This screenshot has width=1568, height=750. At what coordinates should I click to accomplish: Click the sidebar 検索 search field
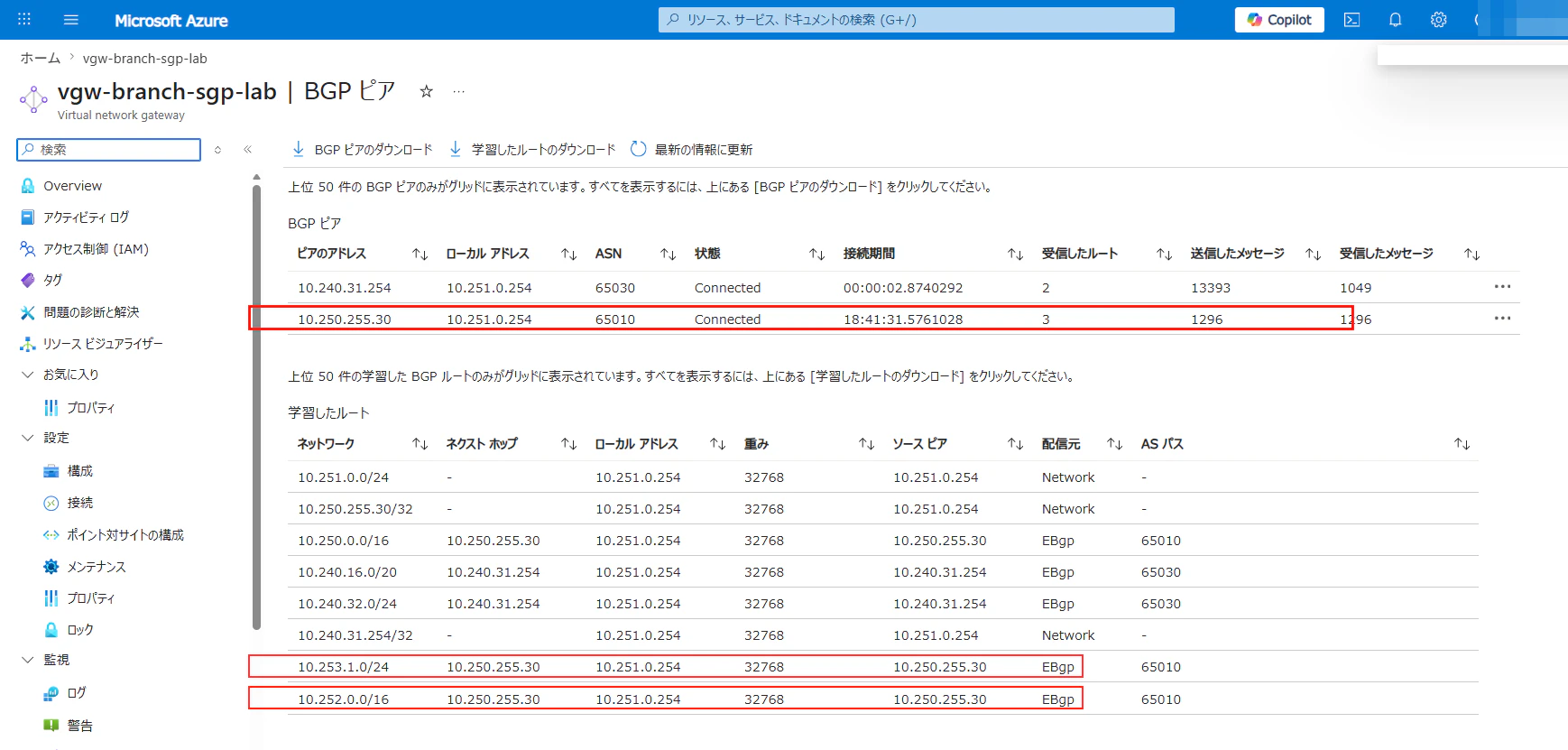click(109, 149)
